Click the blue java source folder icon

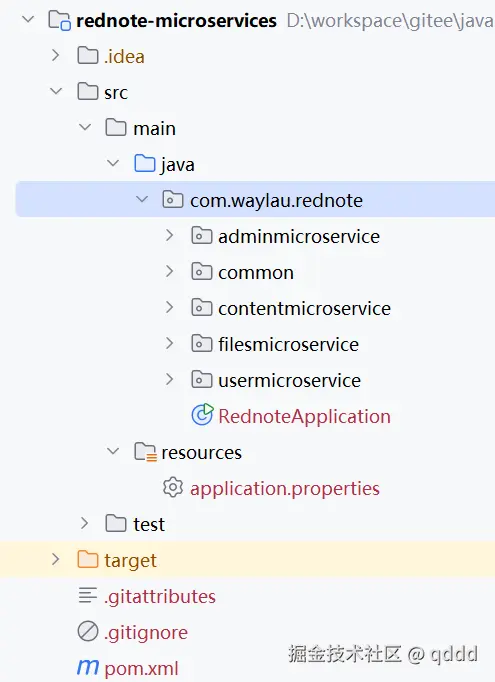click(145, 164)
